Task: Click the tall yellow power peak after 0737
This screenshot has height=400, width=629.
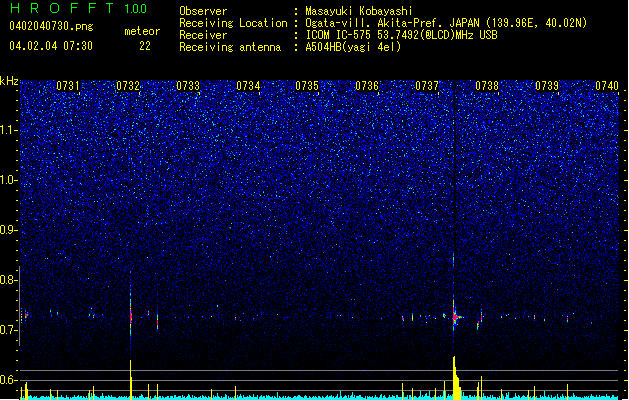Action: (456, 377)
